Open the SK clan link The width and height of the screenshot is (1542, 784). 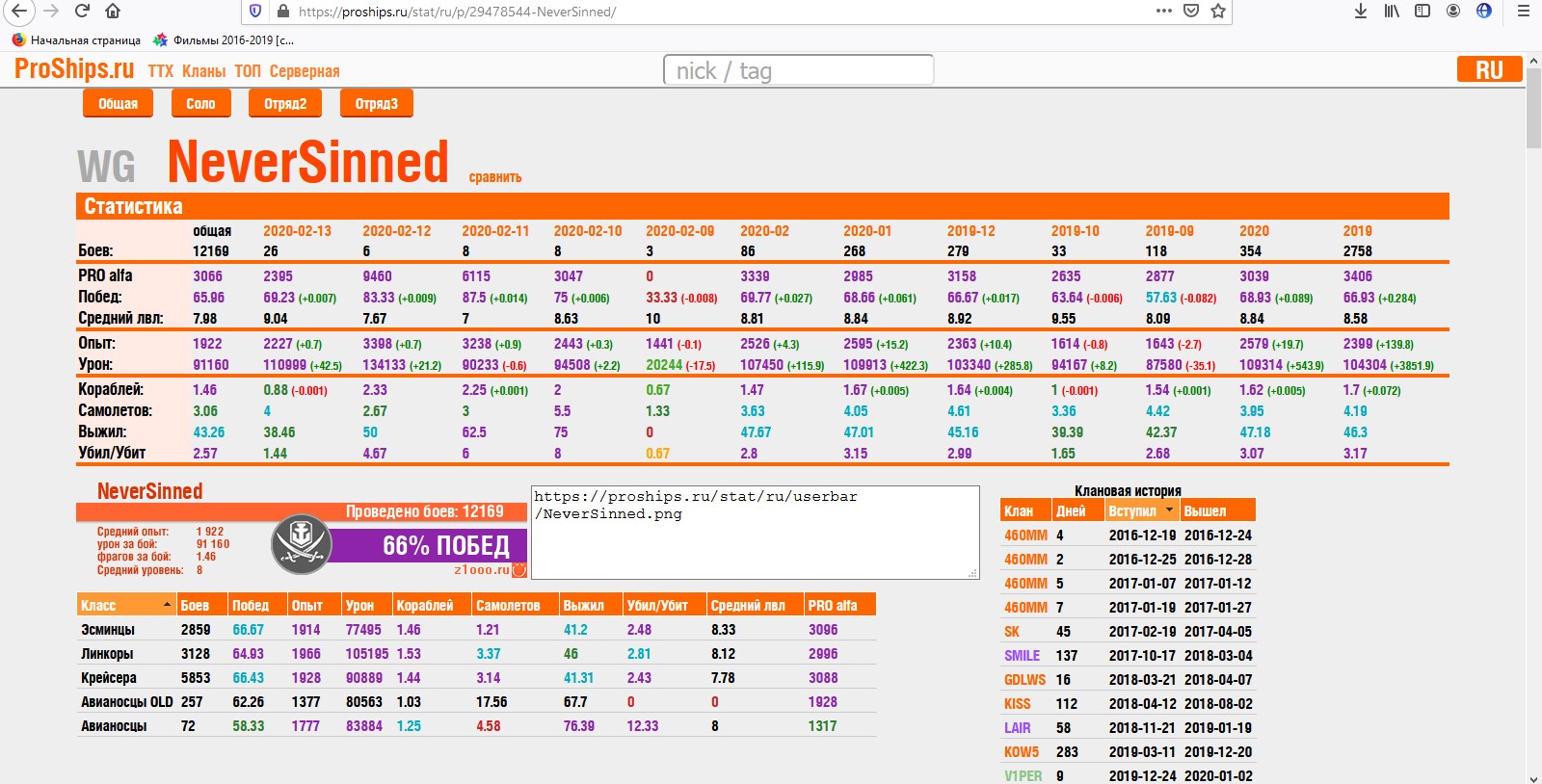click(x=1012, y=632)
